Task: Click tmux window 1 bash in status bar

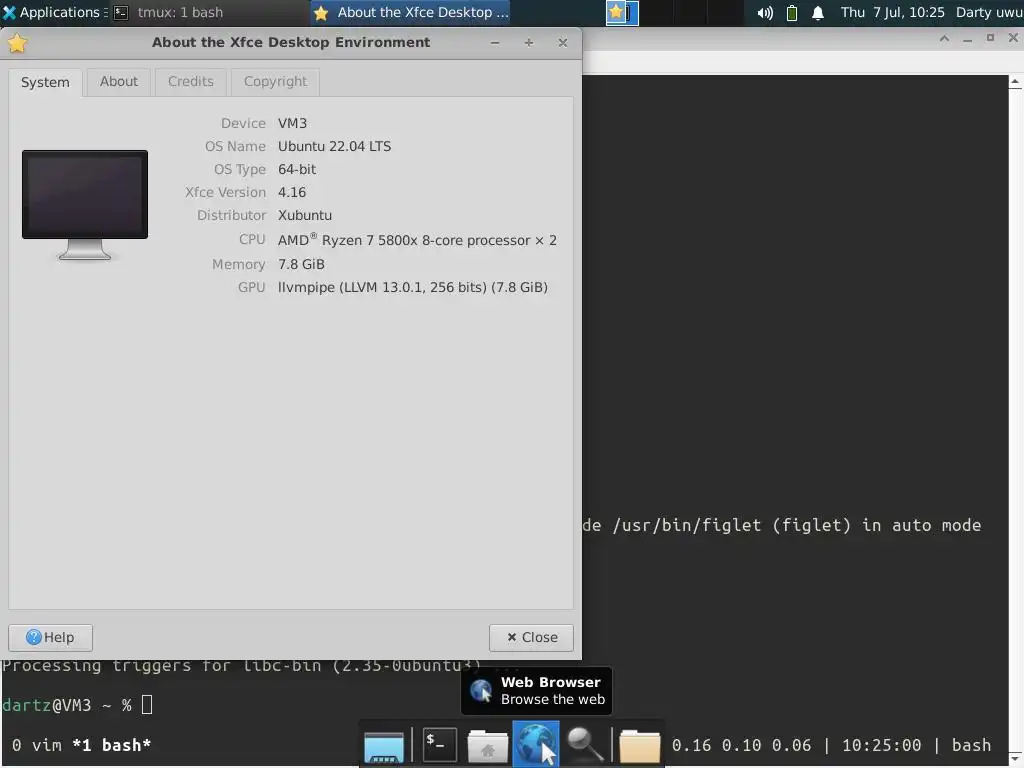Action: point(112,745)
